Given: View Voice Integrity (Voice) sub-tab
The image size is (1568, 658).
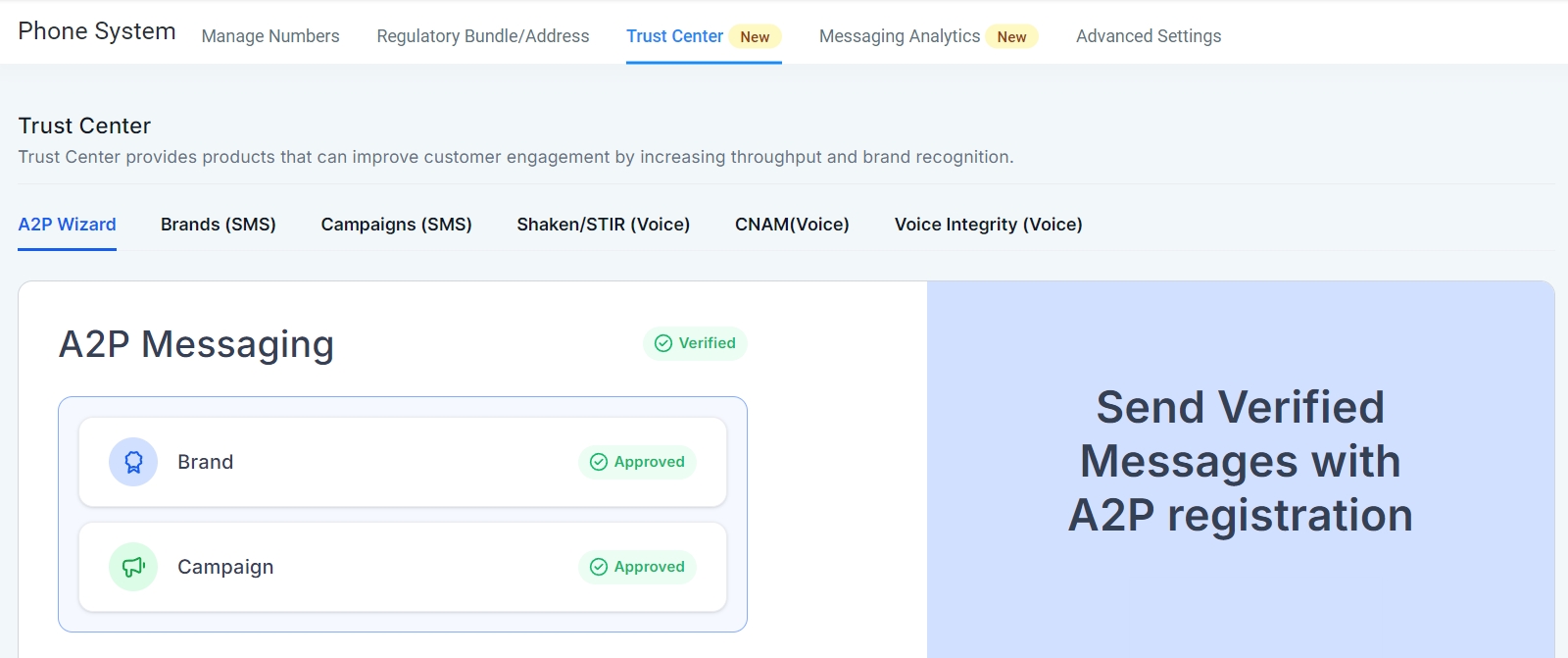Looking at the screenshot, I should 988,225.
